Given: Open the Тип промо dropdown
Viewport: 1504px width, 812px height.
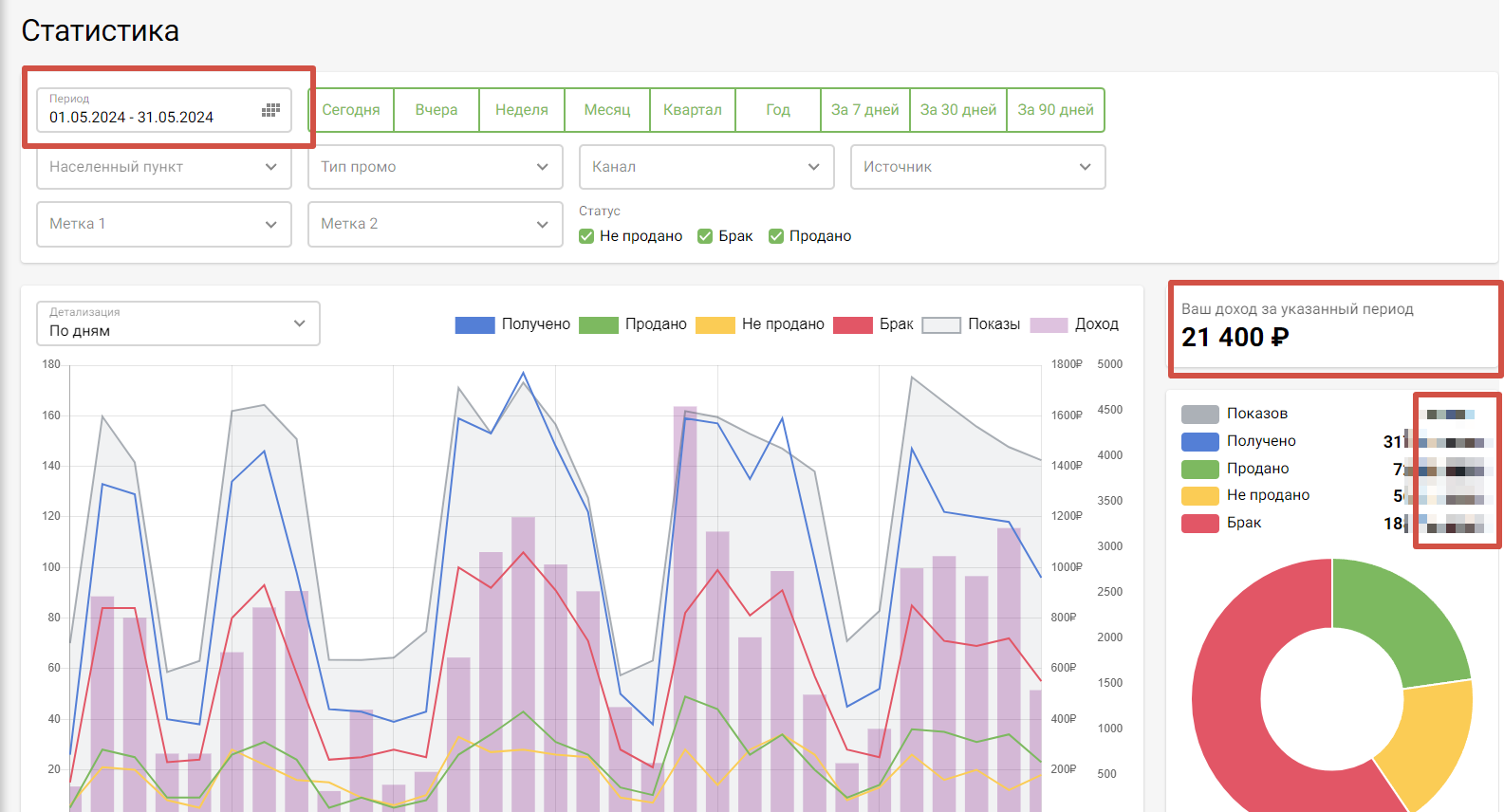Looking at the screenshot, I should 435,167.
